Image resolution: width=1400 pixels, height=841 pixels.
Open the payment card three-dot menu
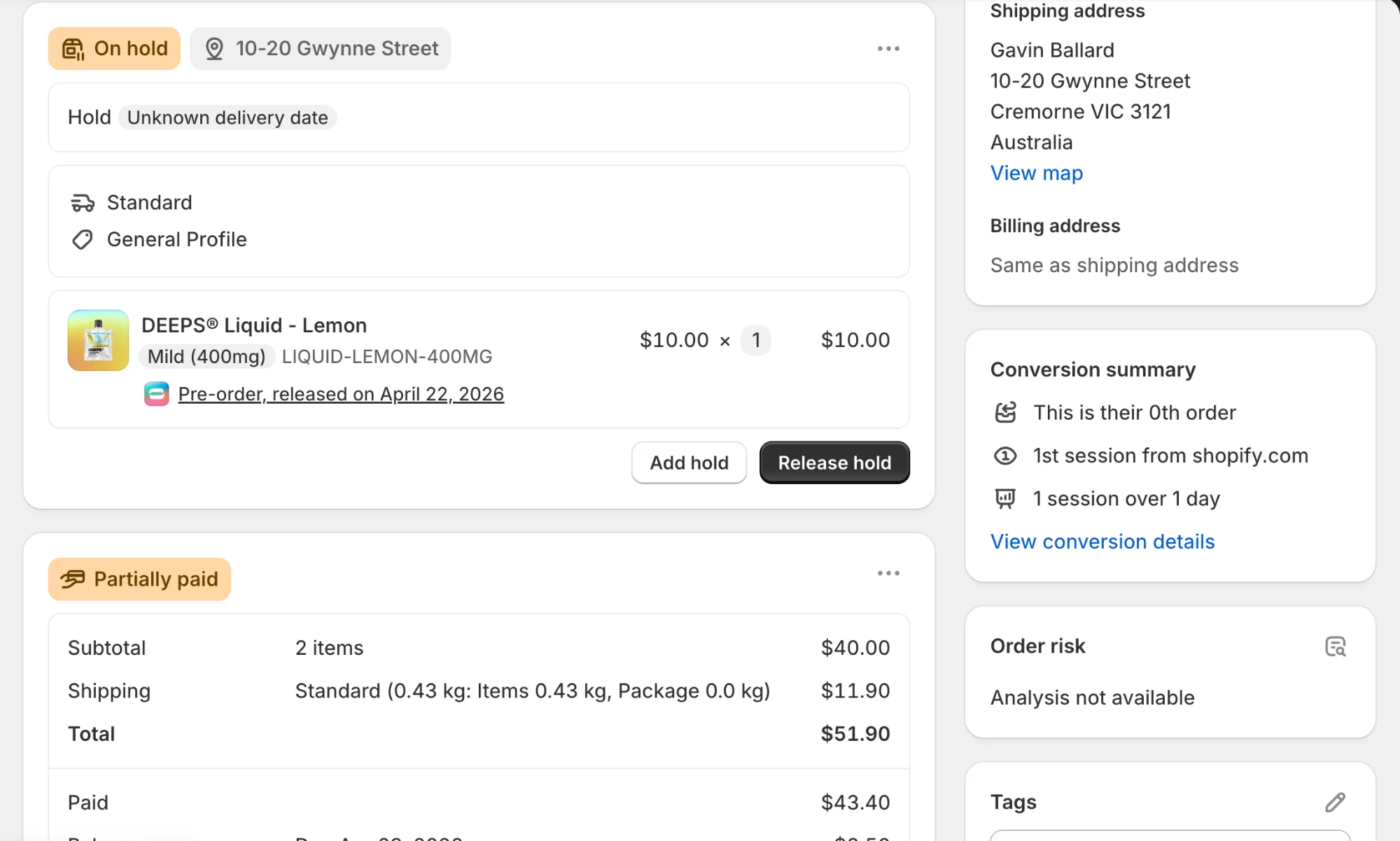pos(888,573)
